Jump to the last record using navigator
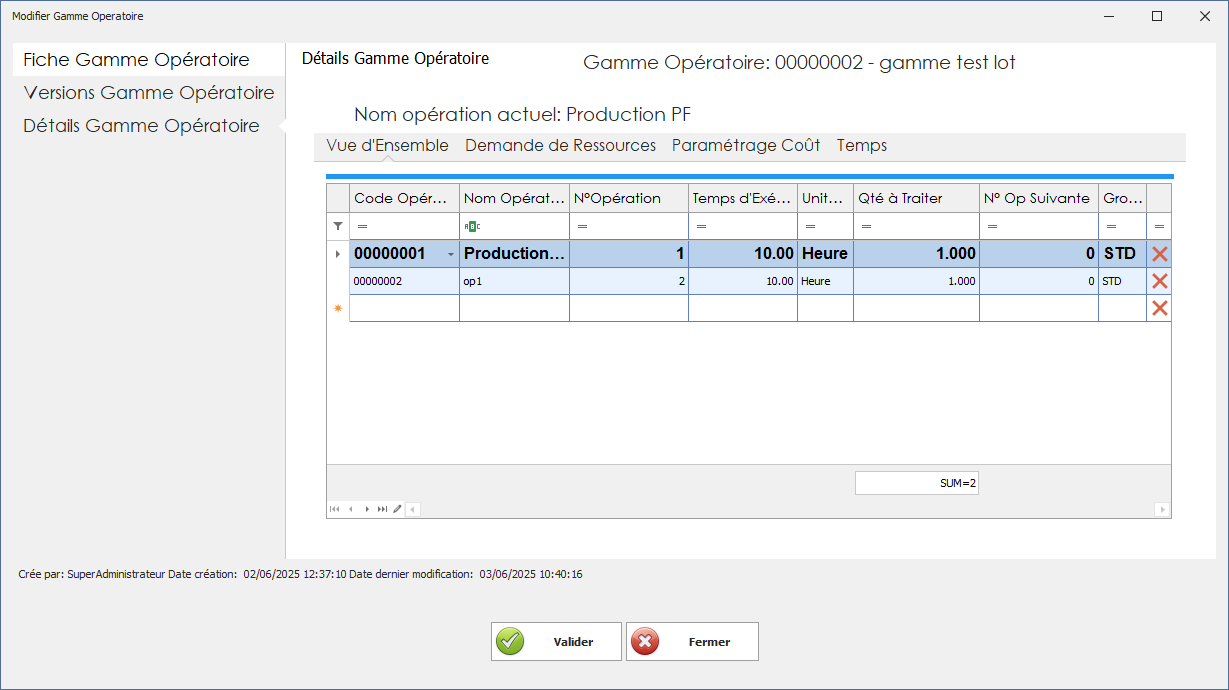Viewport: 1229px width, 690px height. click(x=382, y=509)
